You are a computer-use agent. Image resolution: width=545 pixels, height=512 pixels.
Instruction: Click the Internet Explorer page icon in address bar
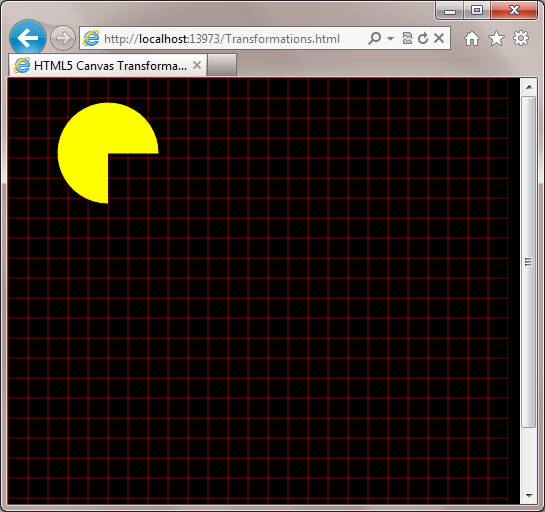tap(91, 38)
